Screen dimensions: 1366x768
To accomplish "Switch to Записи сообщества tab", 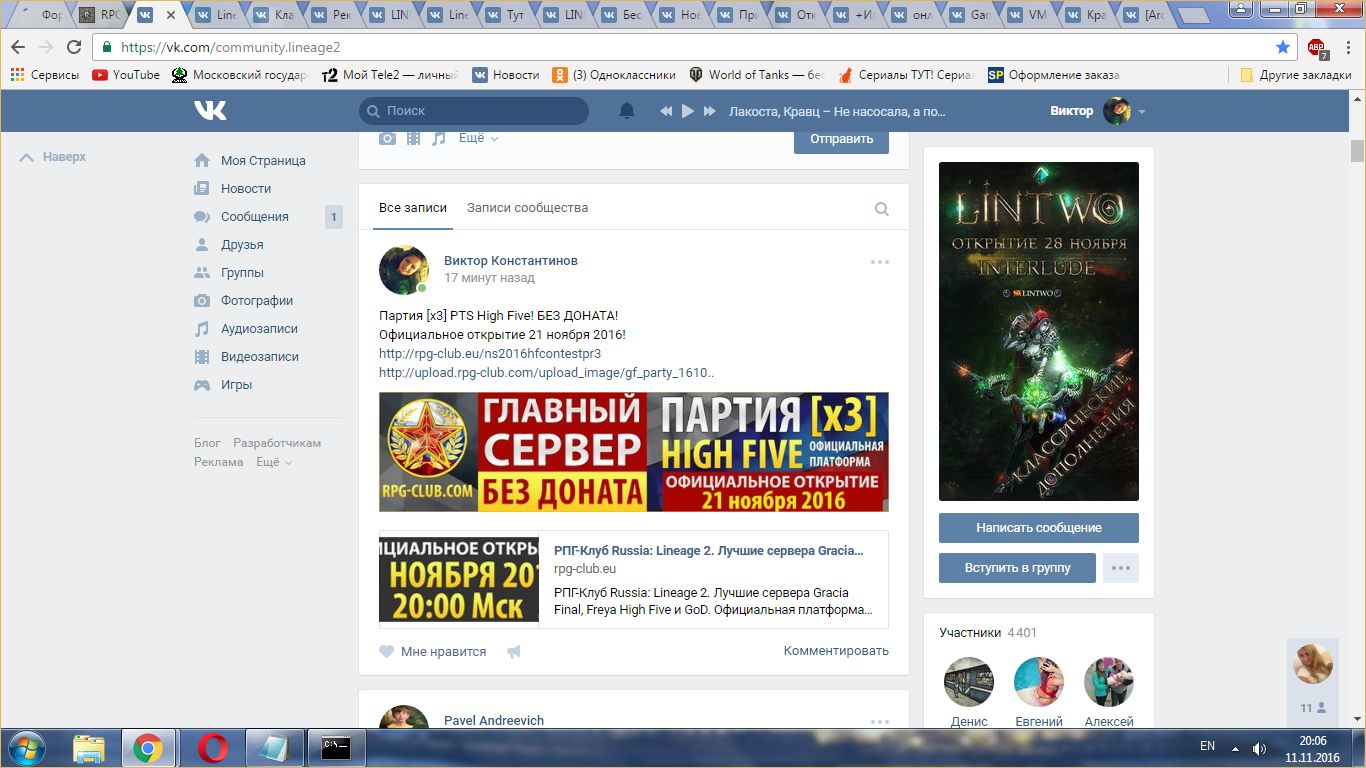I will (527, 208).
